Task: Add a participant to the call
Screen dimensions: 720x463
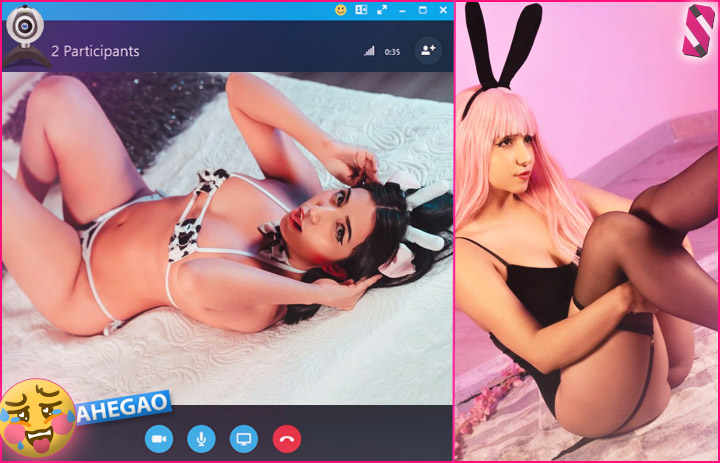Action: coord(428,51)
